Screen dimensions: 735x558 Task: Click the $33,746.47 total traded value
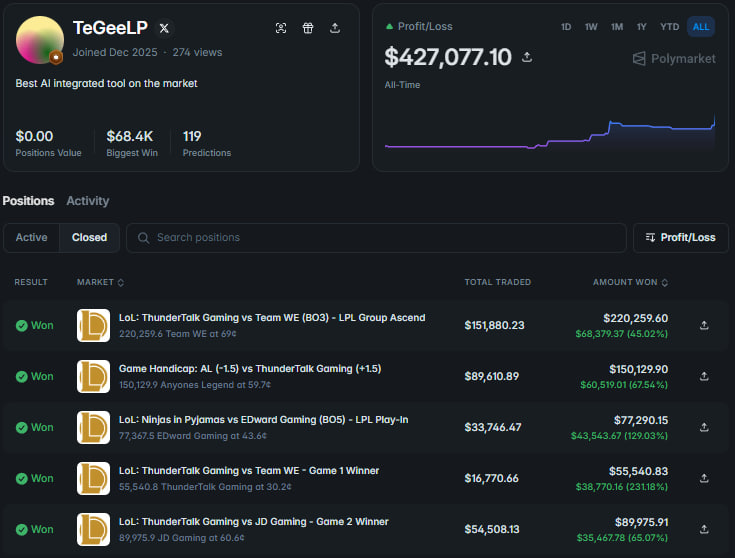(493, 427)
